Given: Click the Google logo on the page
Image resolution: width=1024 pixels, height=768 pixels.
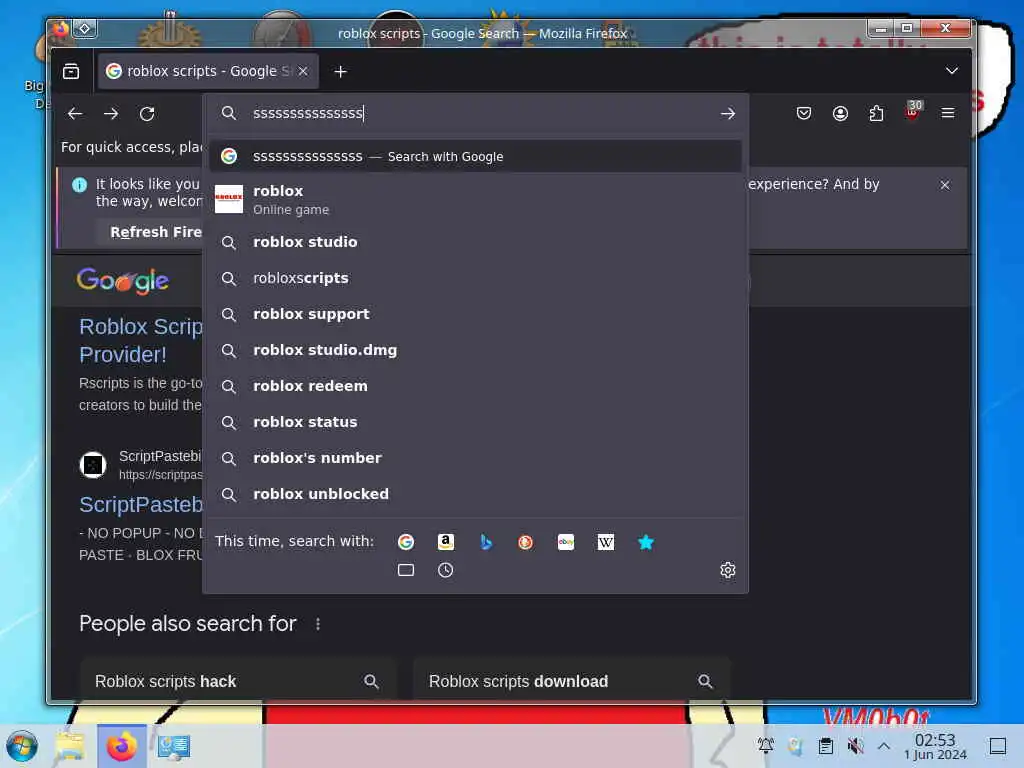Looking at the screenshot, I should pos(123,281).
